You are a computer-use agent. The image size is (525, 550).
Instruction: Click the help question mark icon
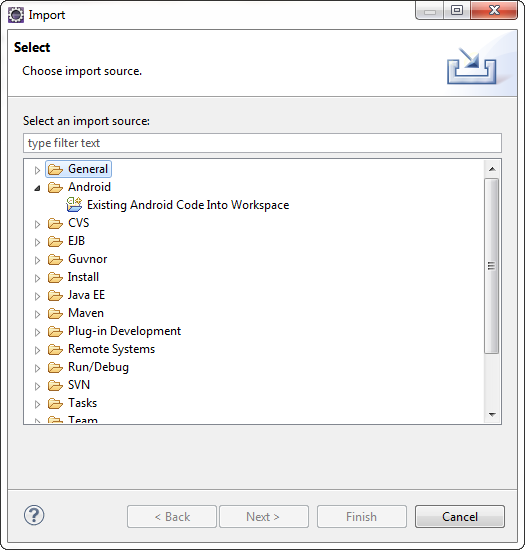pyautogui.click(x=34, y=515)
